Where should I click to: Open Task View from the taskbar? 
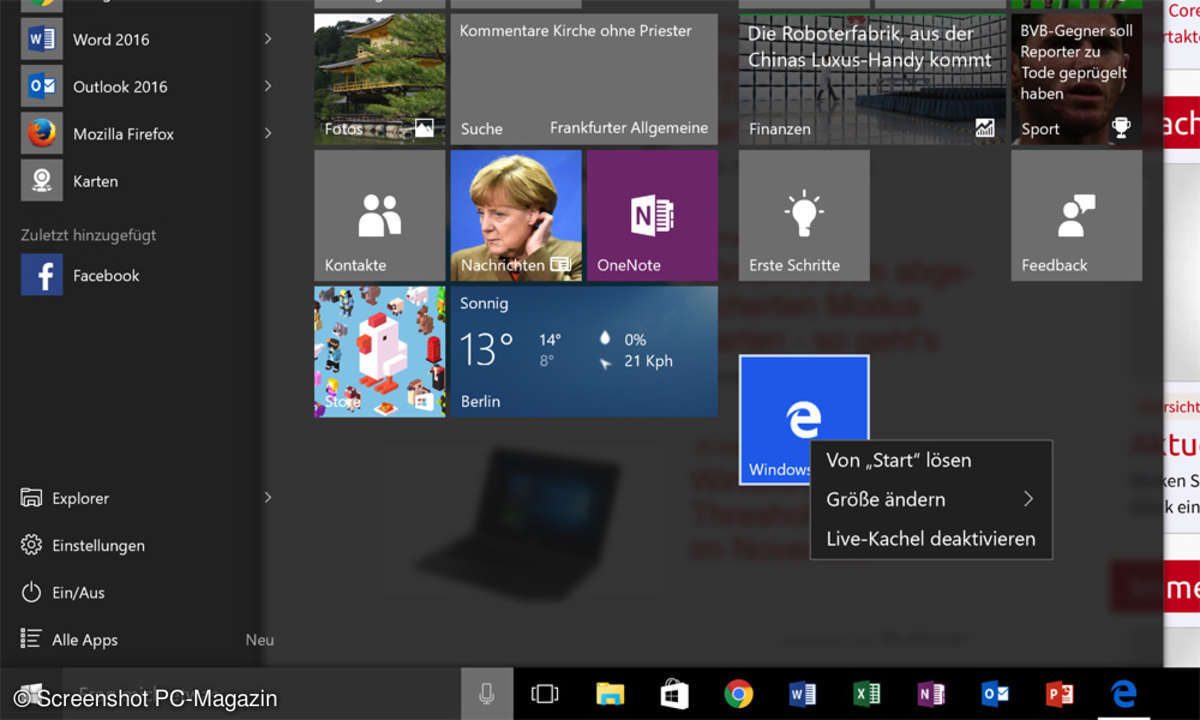tap(544, 693)
